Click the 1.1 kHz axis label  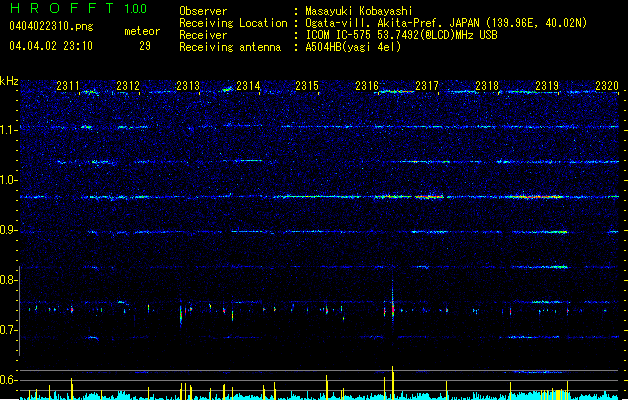click(8, 130)
